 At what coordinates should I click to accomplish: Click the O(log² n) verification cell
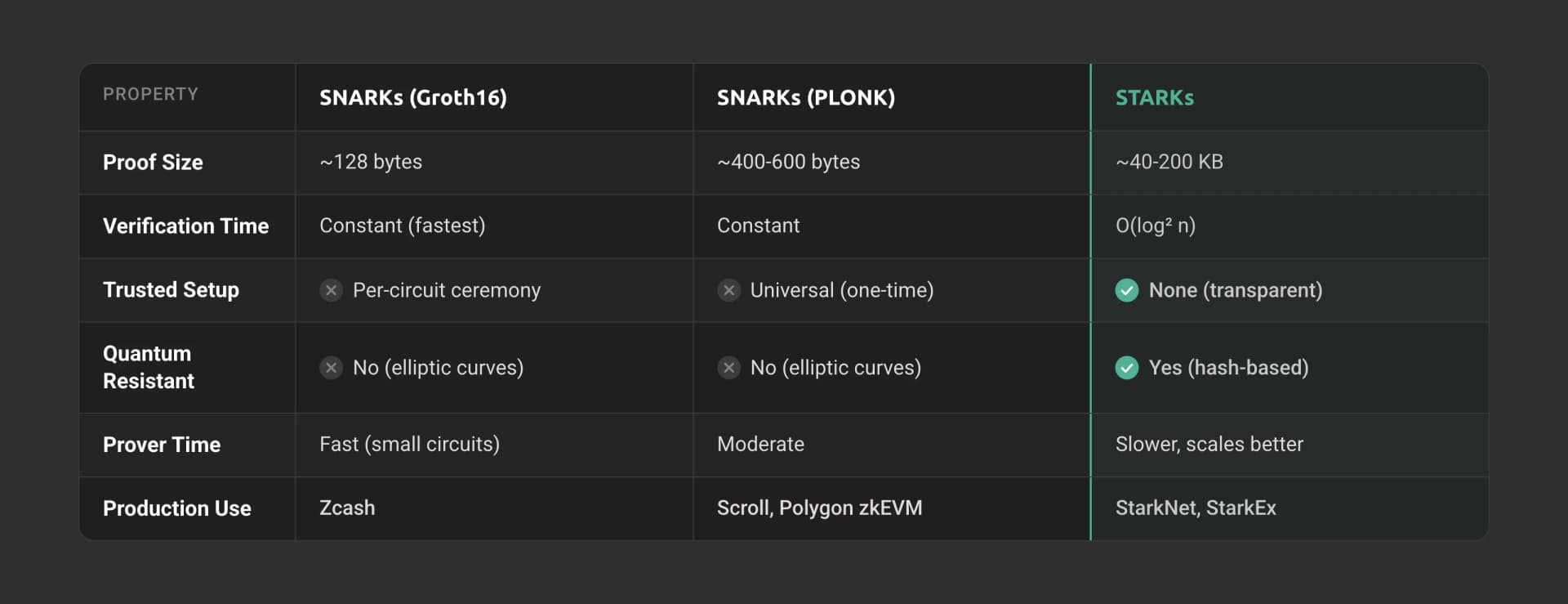click(x=1155, y=226)
